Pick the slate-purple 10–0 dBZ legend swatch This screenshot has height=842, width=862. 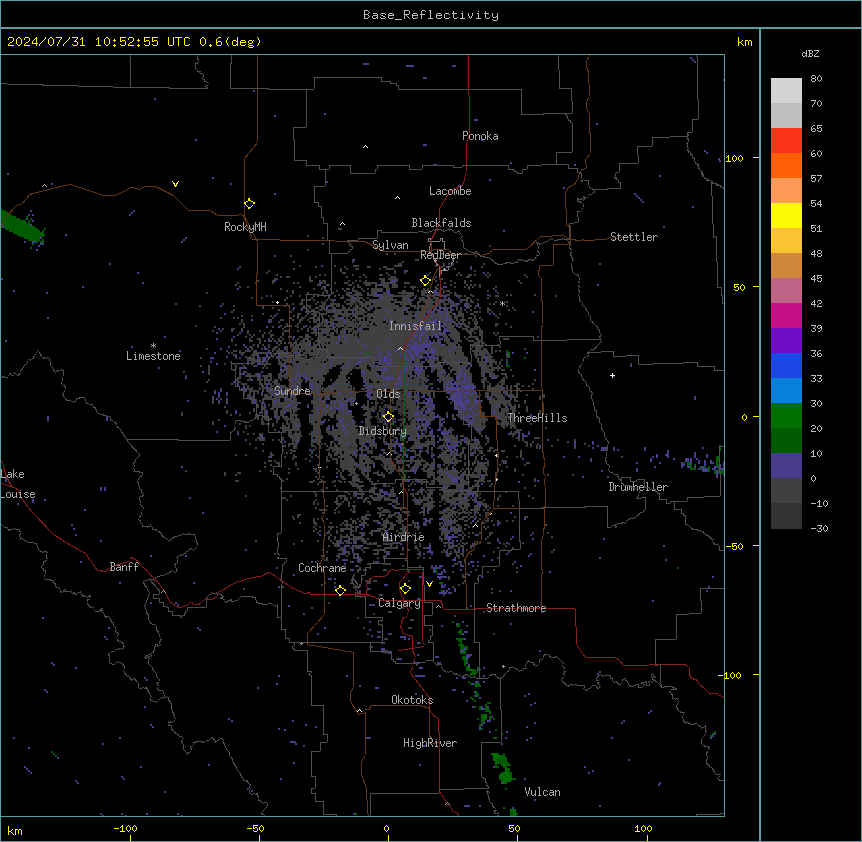click(786, 466)
